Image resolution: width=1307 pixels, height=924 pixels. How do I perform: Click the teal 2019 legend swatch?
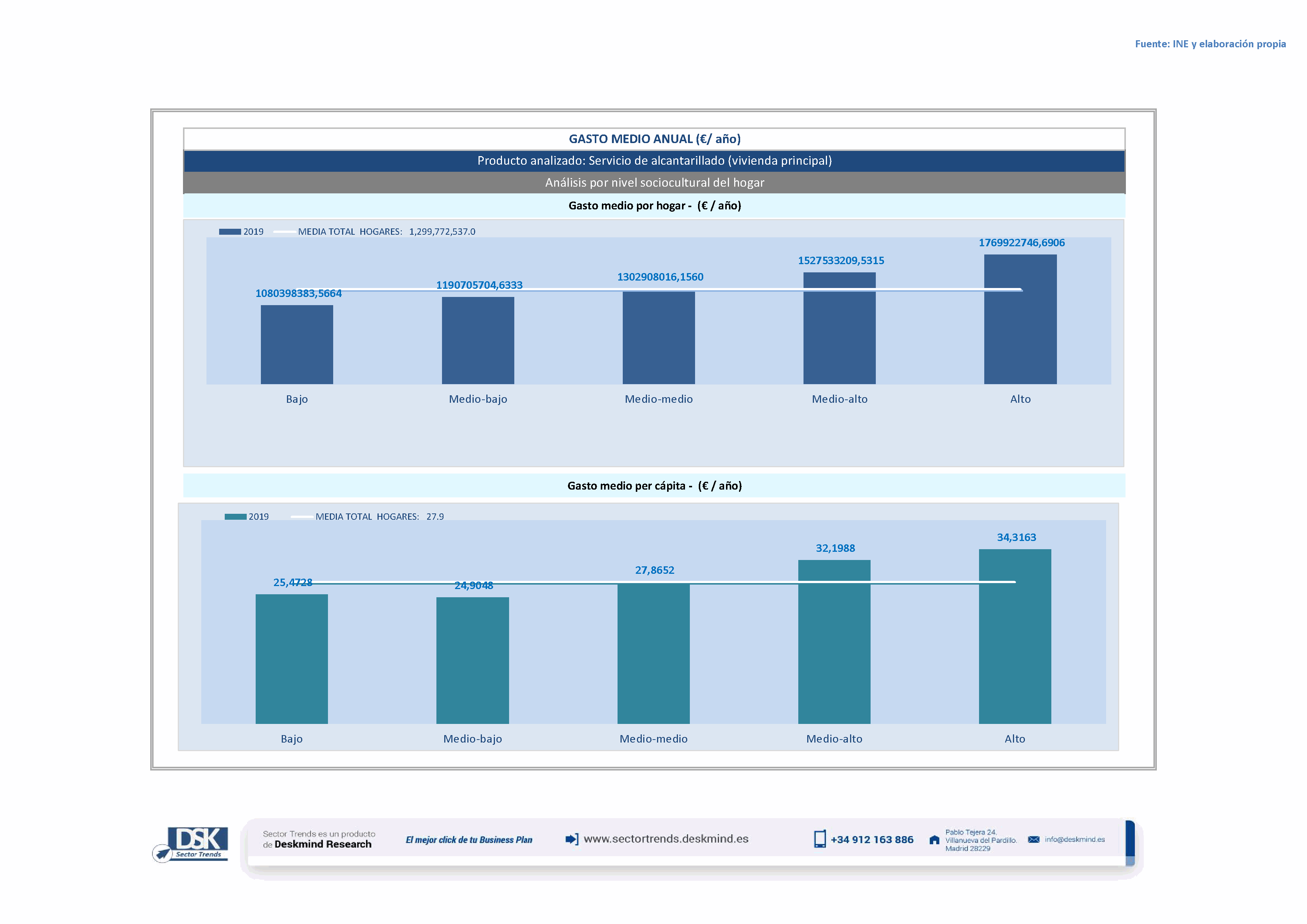(235, 517)
